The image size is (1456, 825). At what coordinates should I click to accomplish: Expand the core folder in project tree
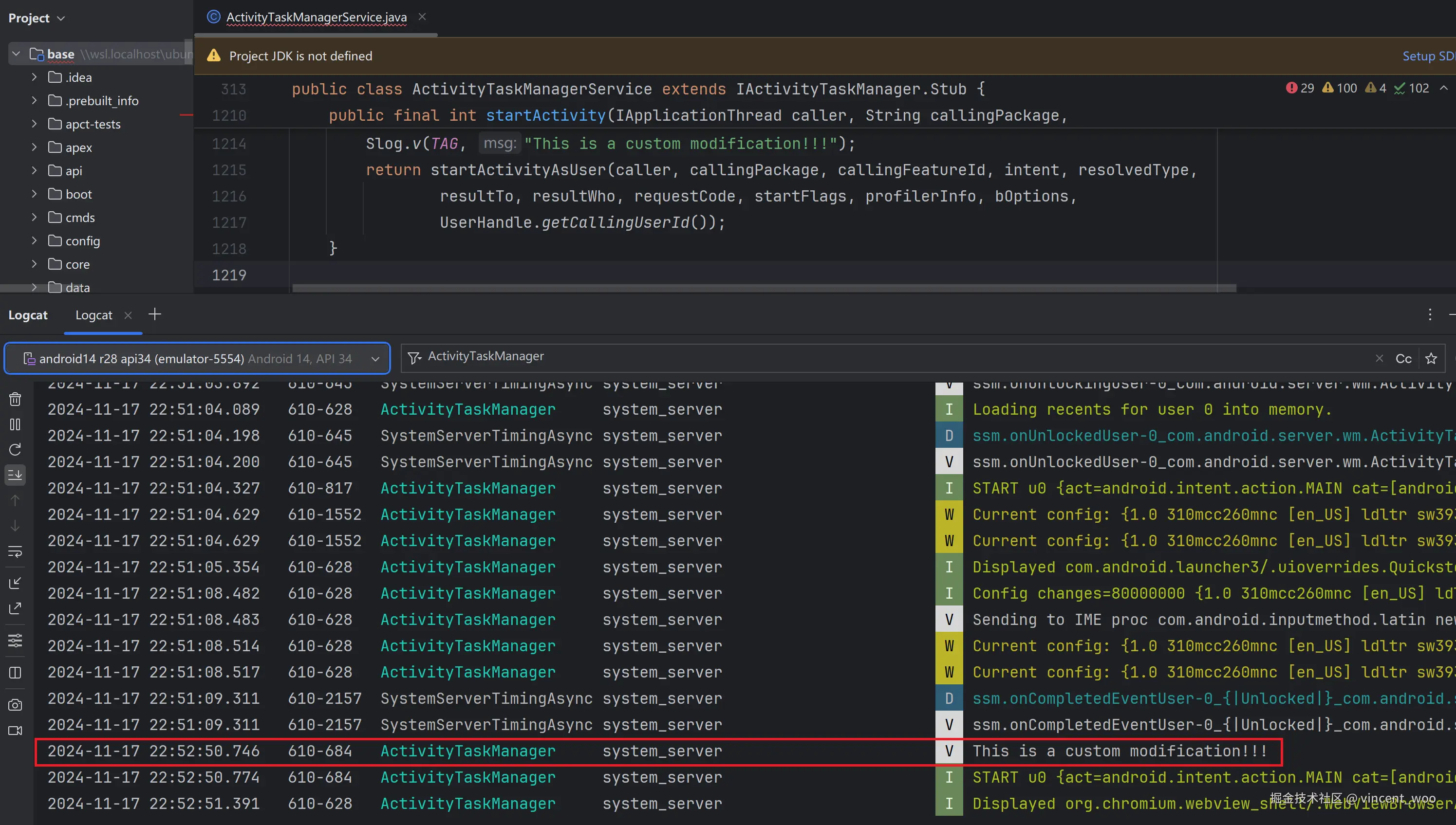[34, 264]
